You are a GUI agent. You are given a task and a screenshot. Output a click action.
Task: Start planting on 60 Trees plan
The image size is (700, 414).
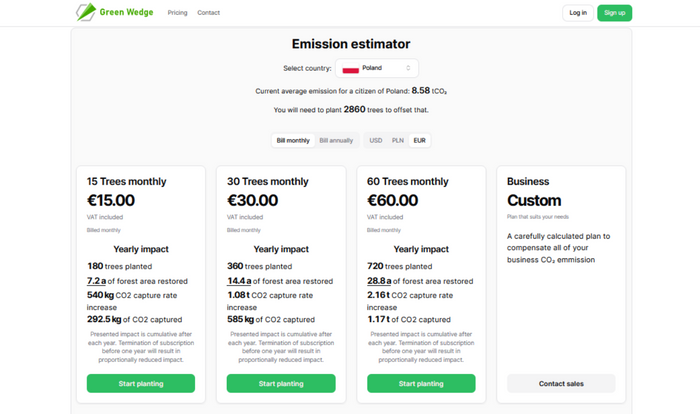coord(421,384)
